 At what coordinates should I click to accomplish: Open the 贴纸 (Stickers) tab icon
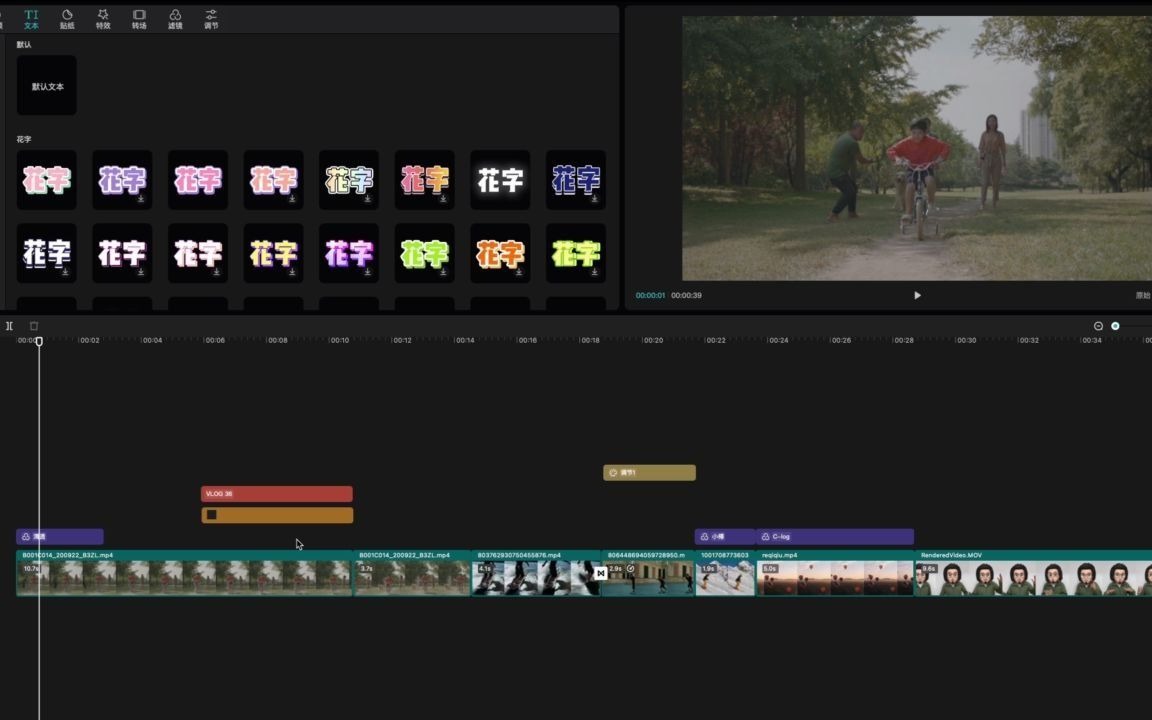click(x=67, y=19)
